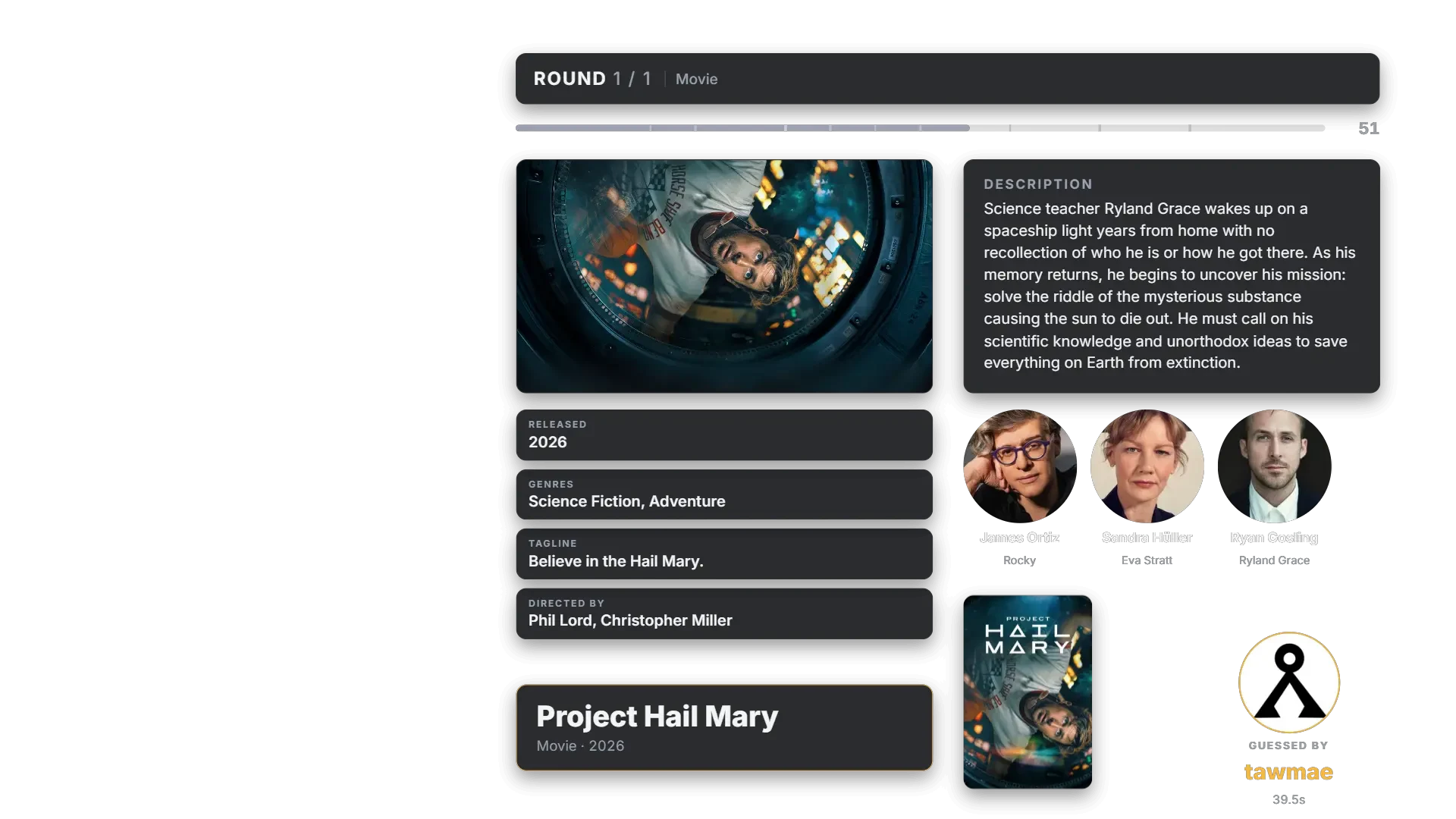The width and height of the screenshot is (1456, 819).
Task: Click the tawmae Stargate avatar icon
Action: point(1288,682)
